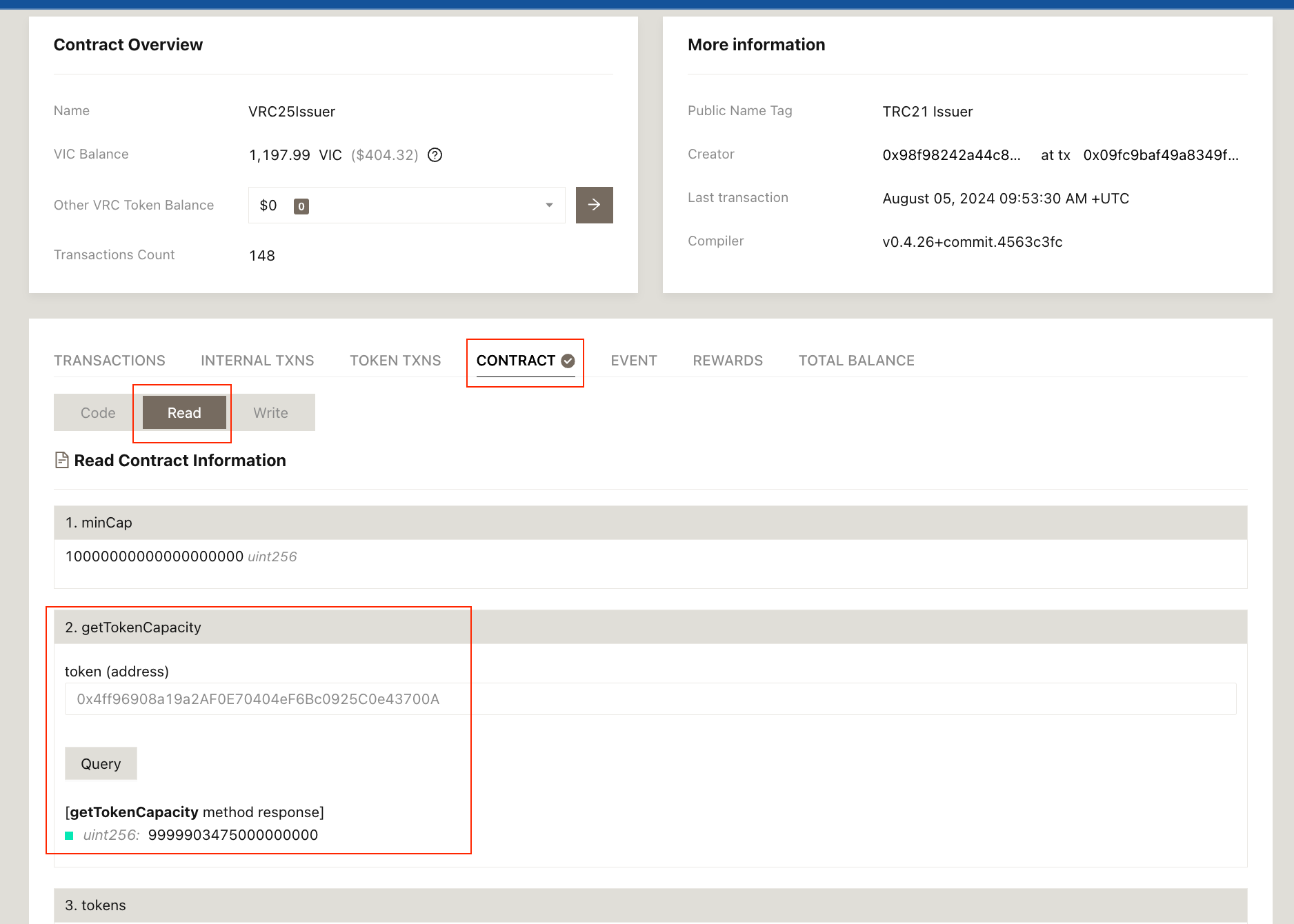Go to the Event tab
The height and width of the screenshot is (924, 1294).
pos(633,361)
